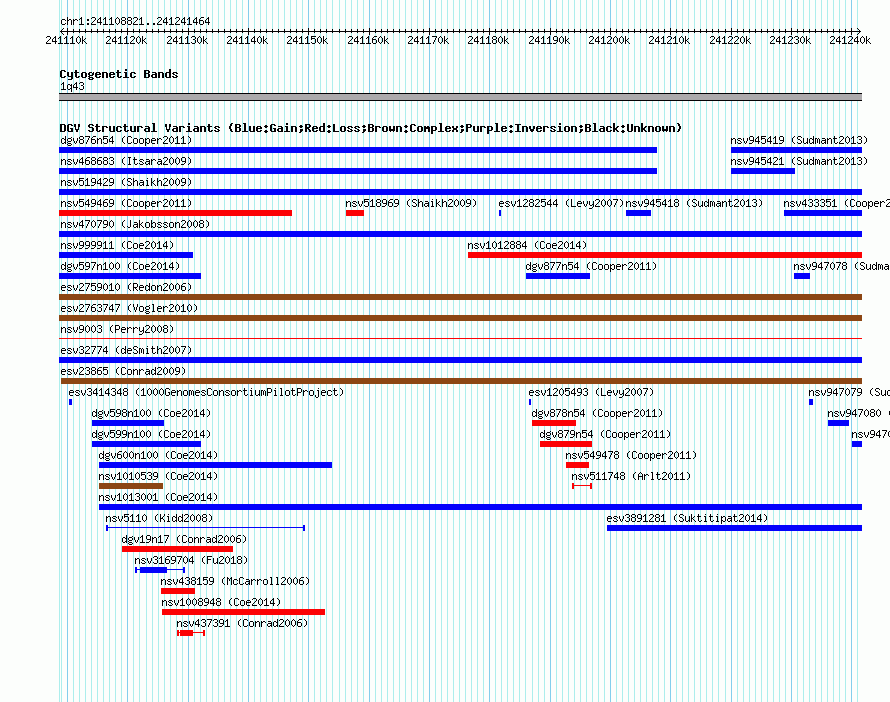Screen dimensions: 890x702
Task: Select nsv5110 (Kidd2008) label
Action: 159,518
